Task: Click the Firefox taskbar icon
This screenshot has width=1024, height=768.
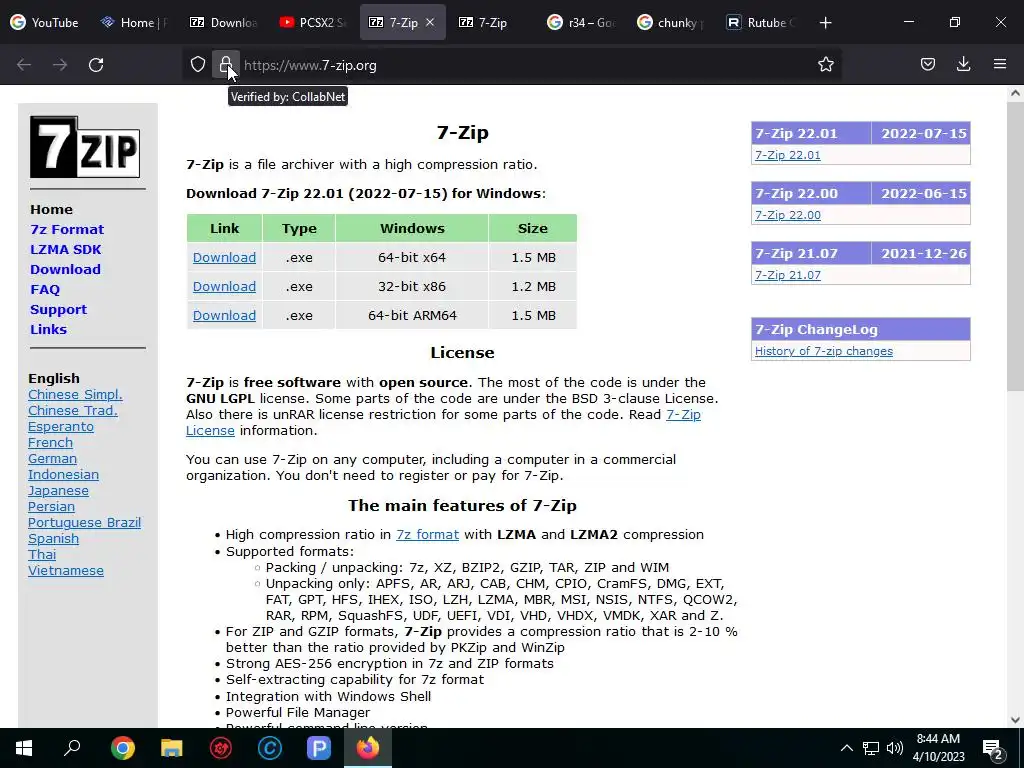Action: (368, 747)
